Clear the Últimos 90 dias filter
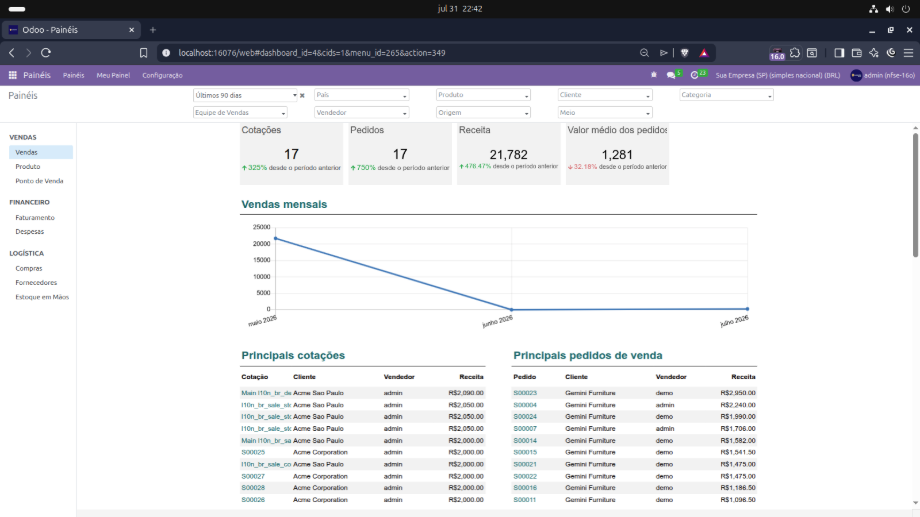This screenshot has width=920, height=517. pos(302,95)
